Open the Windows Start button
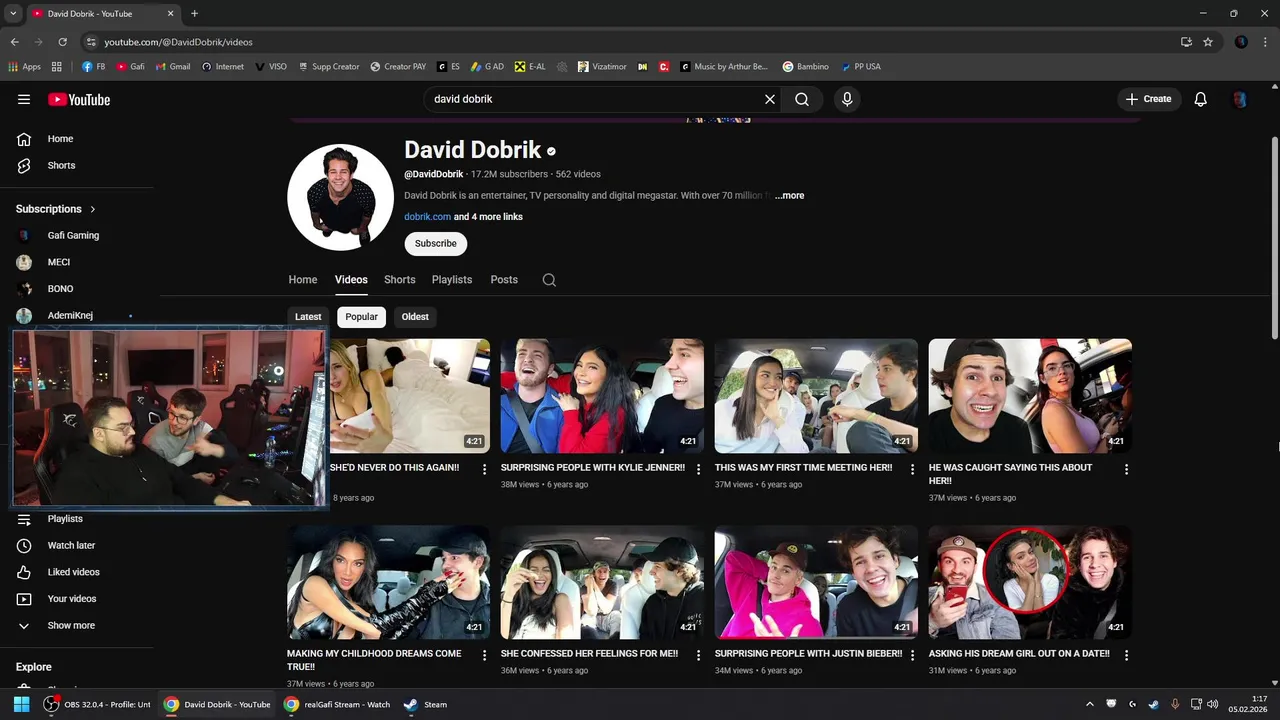Viewport: 1280px width, 720px height. 22,704
